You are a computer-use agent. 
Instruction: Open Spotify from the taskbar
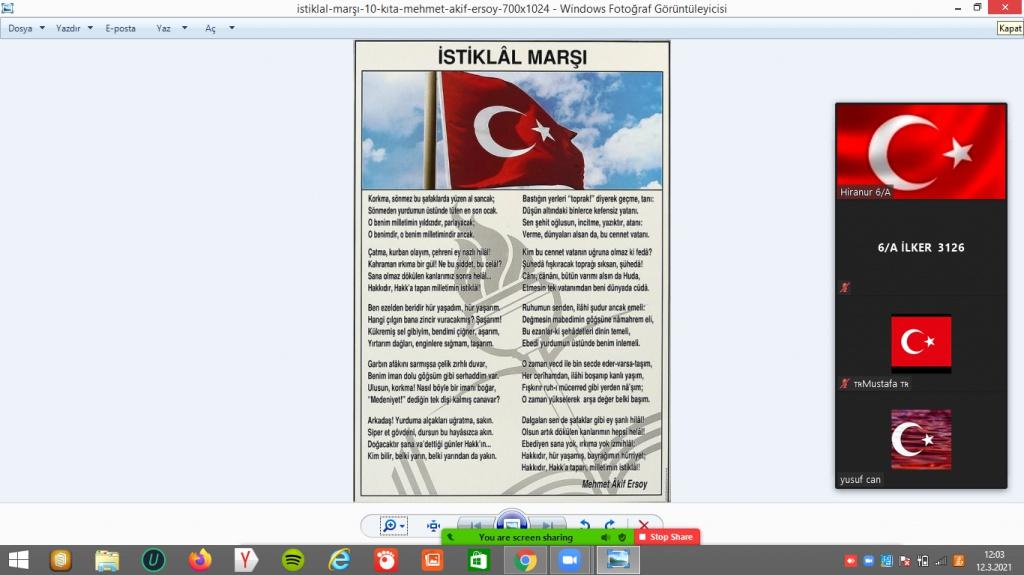click(x=293, y=560)
